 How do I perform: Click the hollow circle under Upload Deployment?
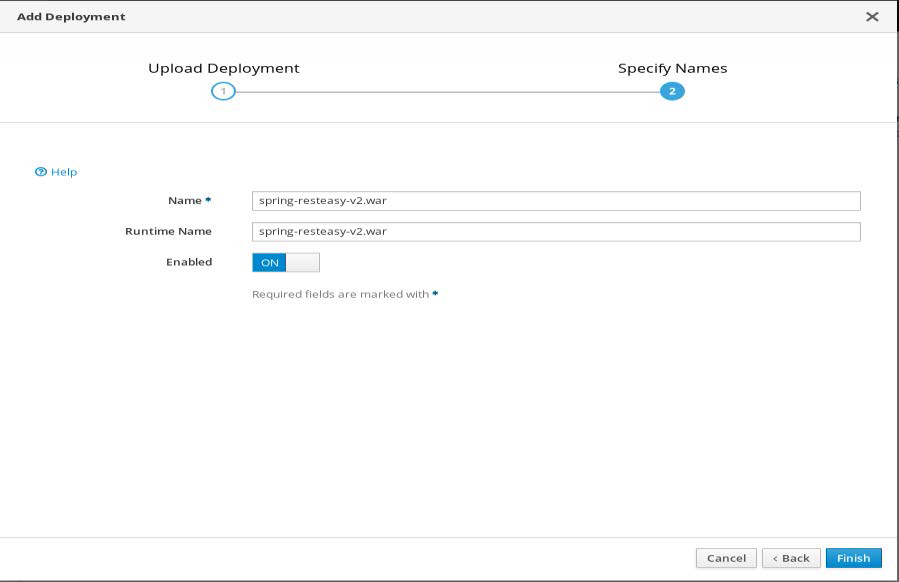click(x=225, y=90)
